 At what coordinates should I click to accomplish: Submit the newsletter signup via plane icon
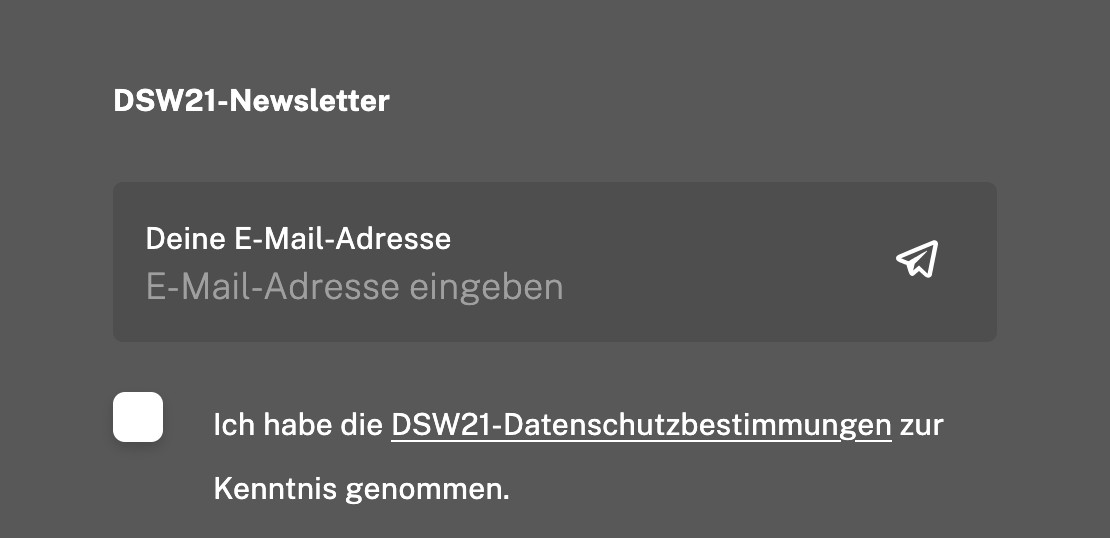[x=917, y=259]
